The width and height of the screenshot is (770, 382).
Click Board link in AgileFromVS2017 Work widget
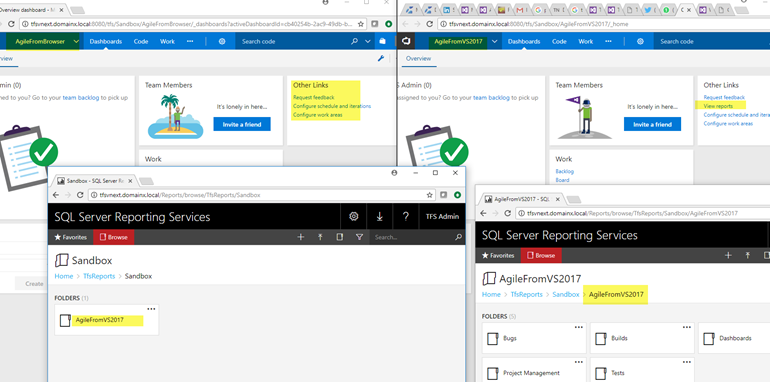[562, 180]
